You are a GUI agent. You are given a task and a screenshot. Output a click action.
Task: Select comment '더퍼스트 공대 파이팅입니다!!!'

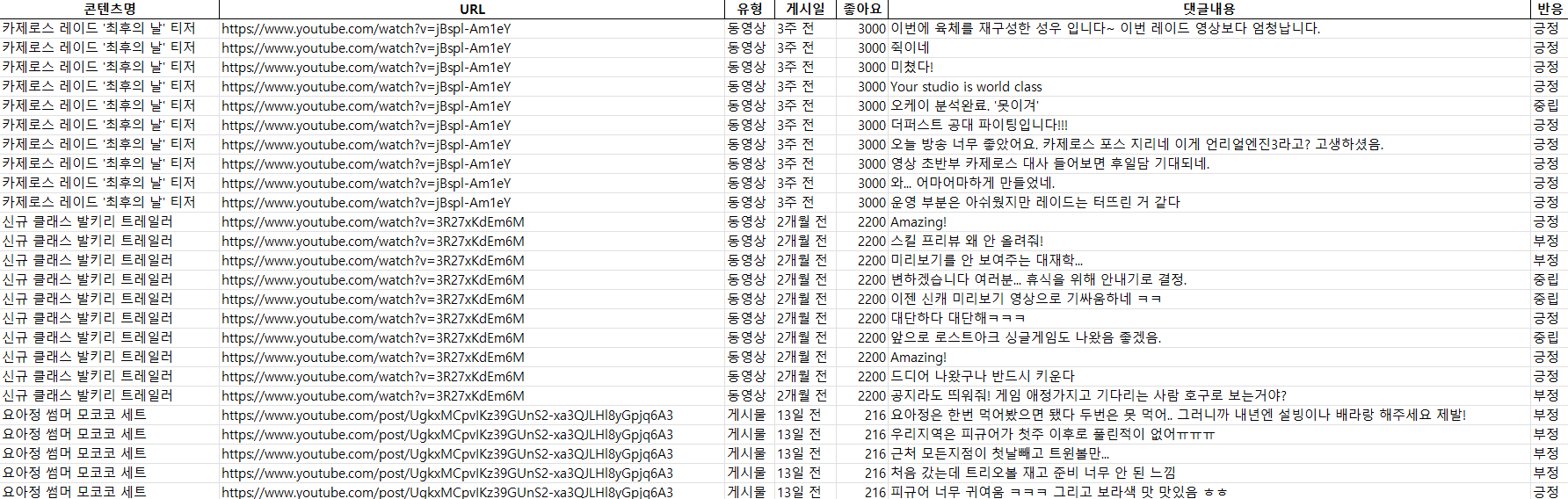click(x=979, y=125)
